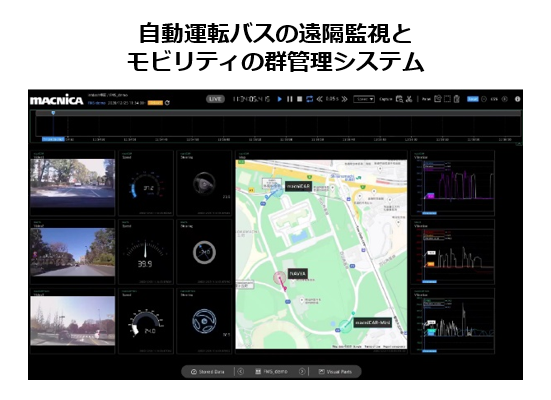Click the scissors clip icon

click(409, 99)
